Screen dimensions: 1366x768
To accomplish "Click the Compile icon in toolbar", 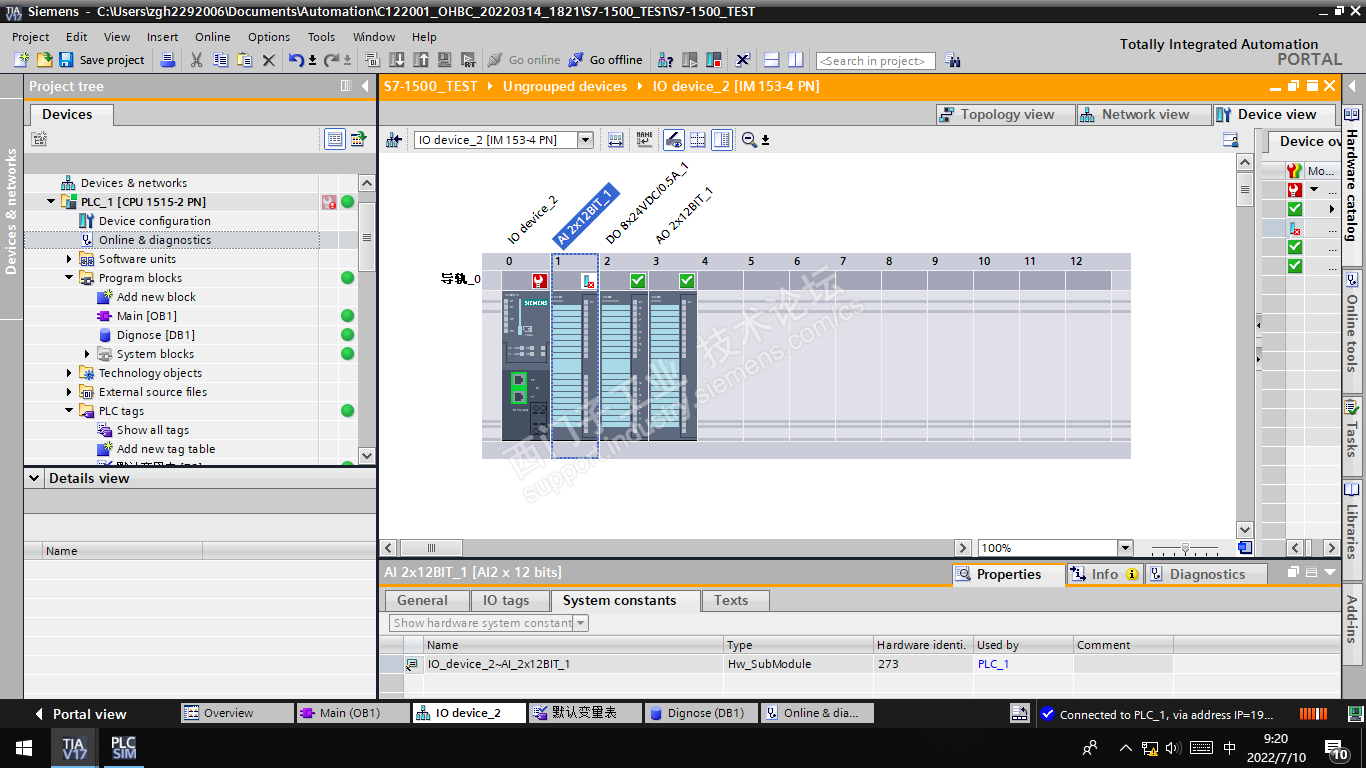I will tap(373, 60).
